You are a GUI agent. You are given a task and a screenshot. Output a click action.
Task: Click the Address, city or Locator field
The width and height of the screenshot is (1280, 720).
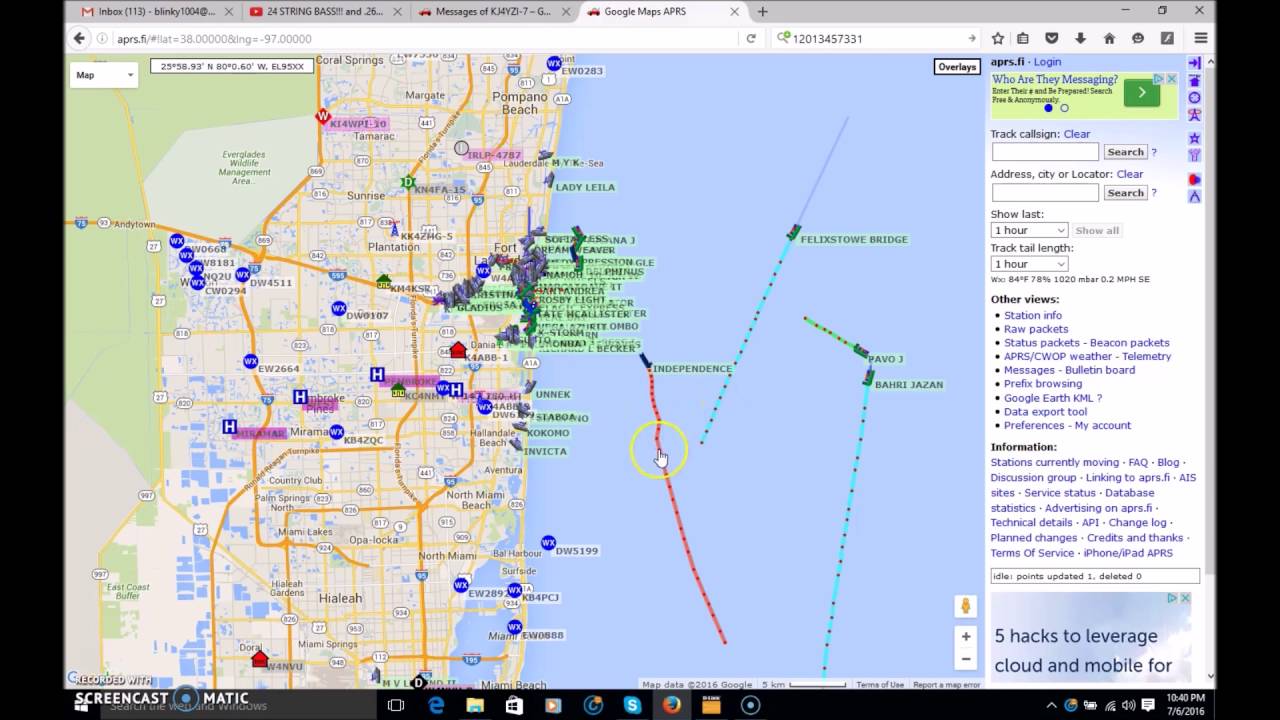[1045, 193]
